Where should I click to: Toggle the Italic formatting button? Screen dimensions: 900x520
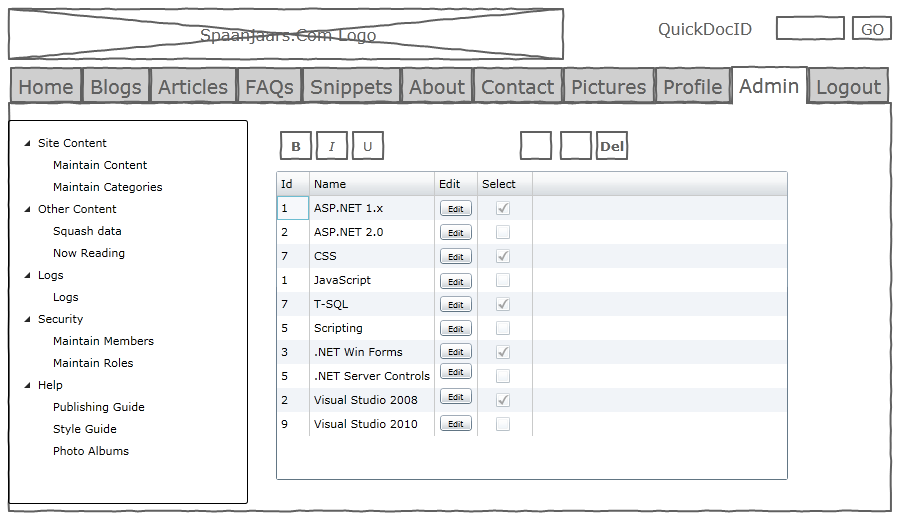coord(331,147)
